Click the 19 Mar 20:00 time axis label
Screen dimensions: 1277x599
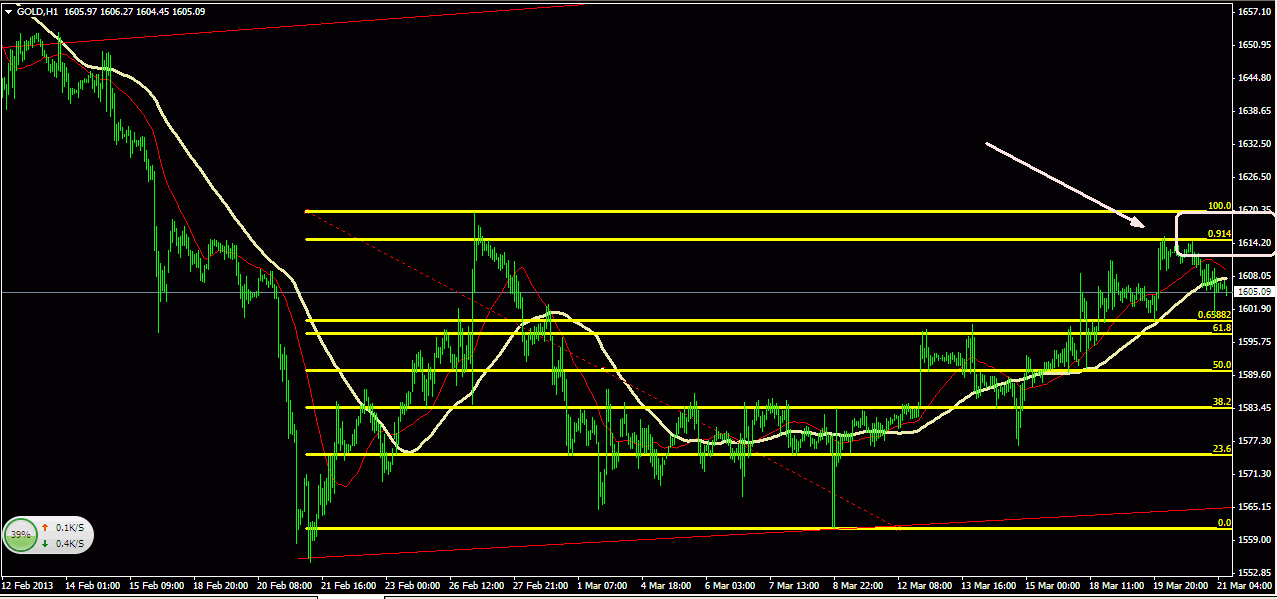click(1182, 585)
